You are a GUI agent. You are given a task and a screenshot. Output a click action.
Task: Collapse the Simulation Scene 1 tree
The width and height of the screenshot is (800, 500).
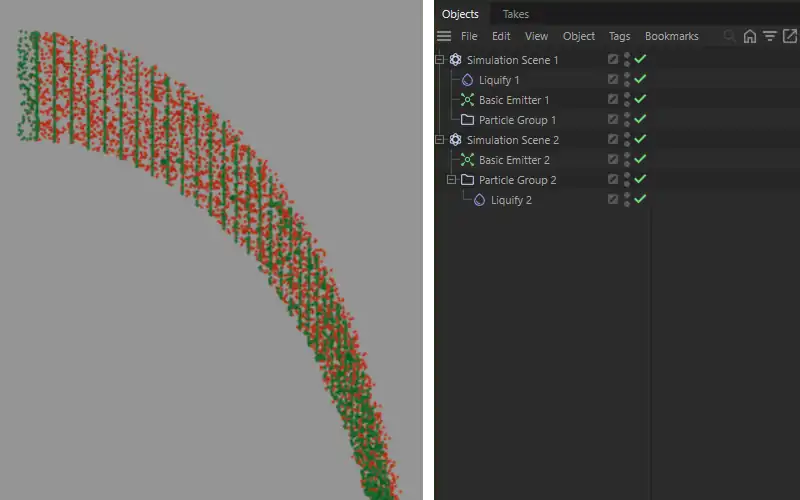439,60
